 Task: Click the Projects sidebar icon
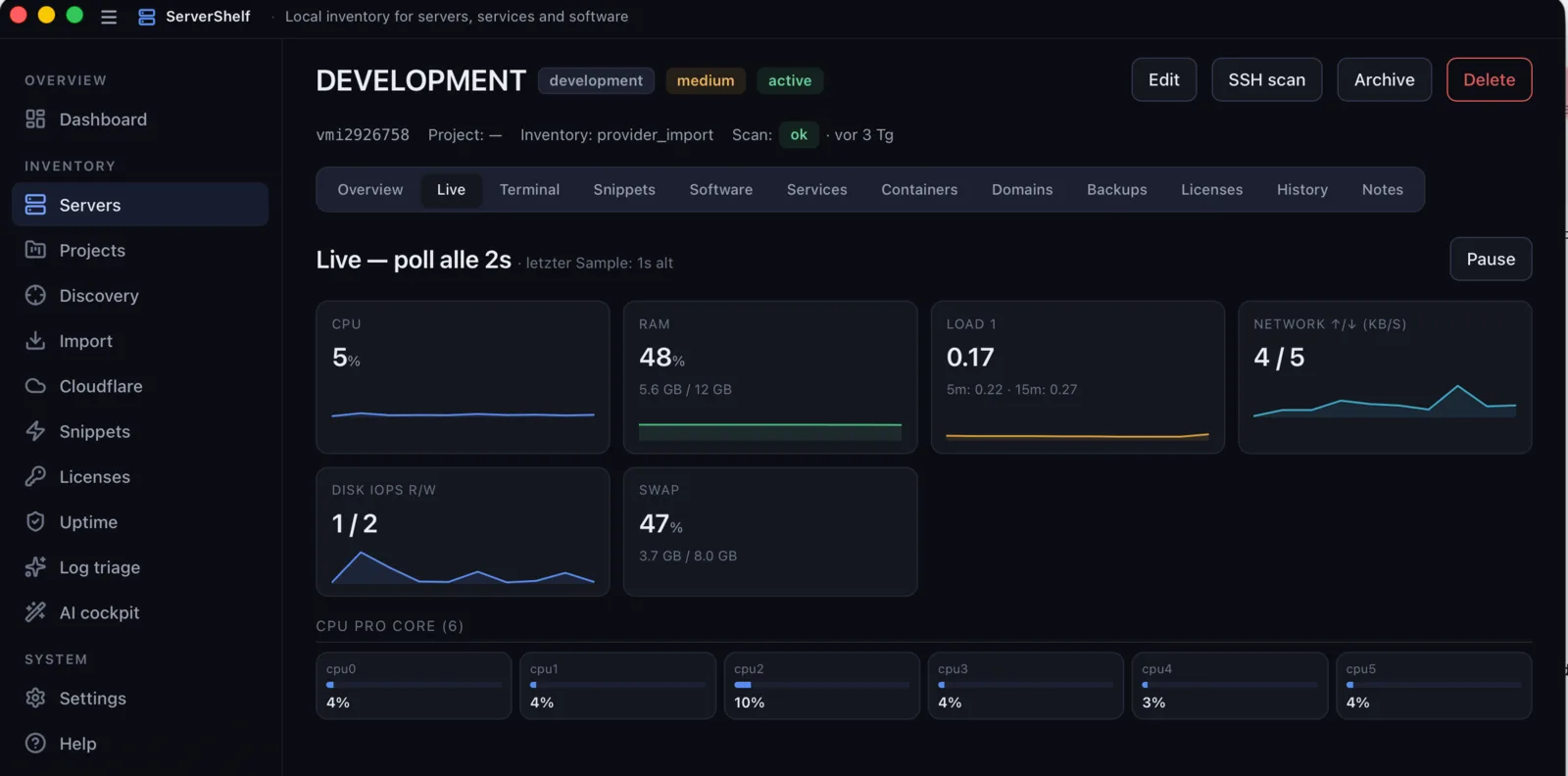tap(35, 250)
